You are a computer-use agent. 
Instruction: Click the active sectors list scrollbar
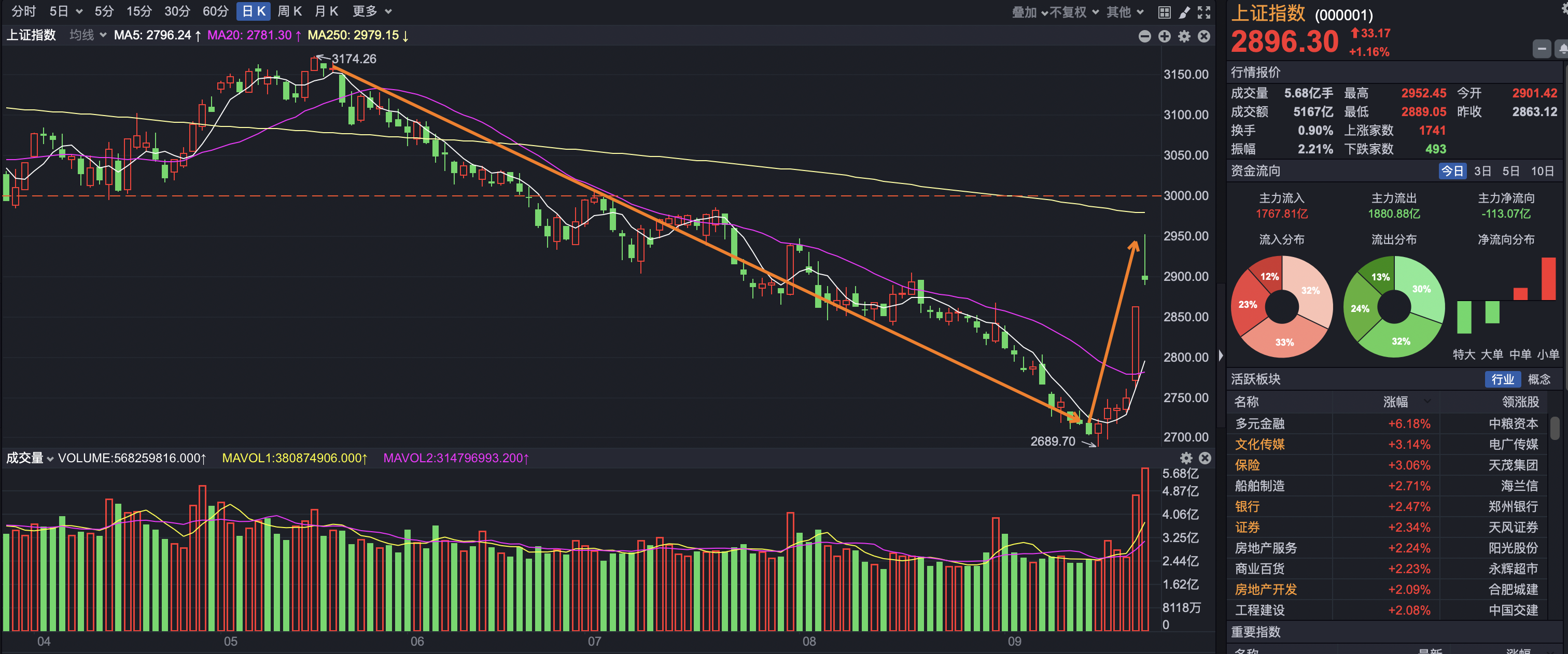tap(1555, 428)
